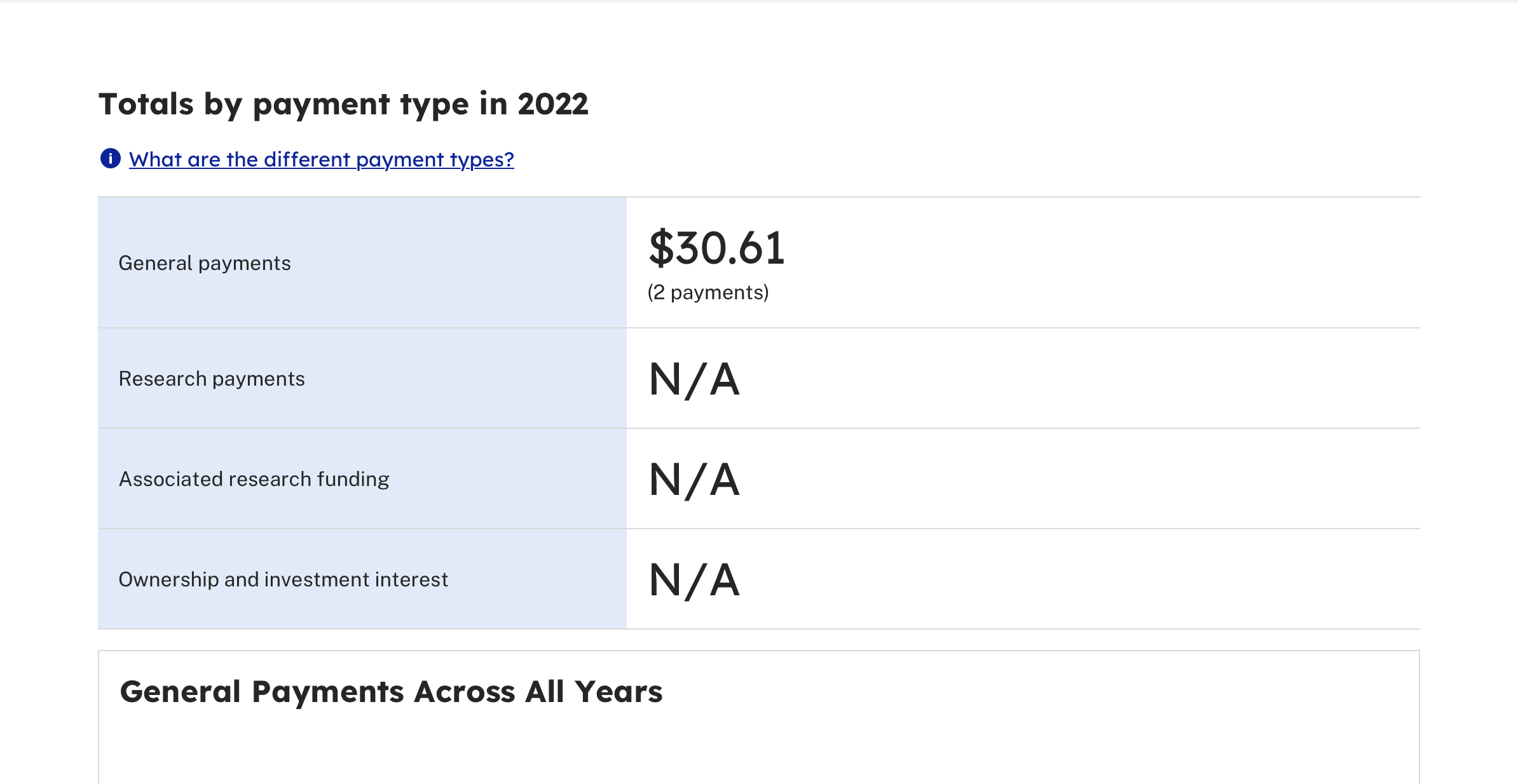Click the dollar sign in $30.61
Viewport: 1518px width, 784px height.
pyautogui.click(x=661, y=248)
